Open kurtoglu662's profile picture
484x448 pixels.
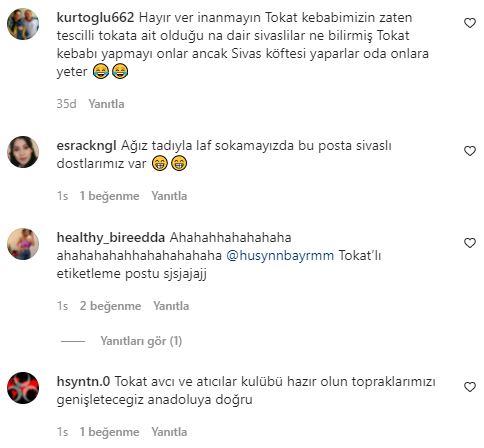[x=23, y=24]
